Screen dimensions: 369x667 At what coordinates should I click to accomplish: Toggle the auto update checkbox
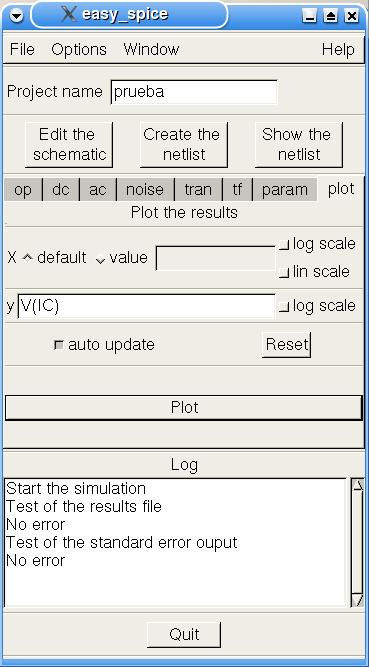pos(59,345)
